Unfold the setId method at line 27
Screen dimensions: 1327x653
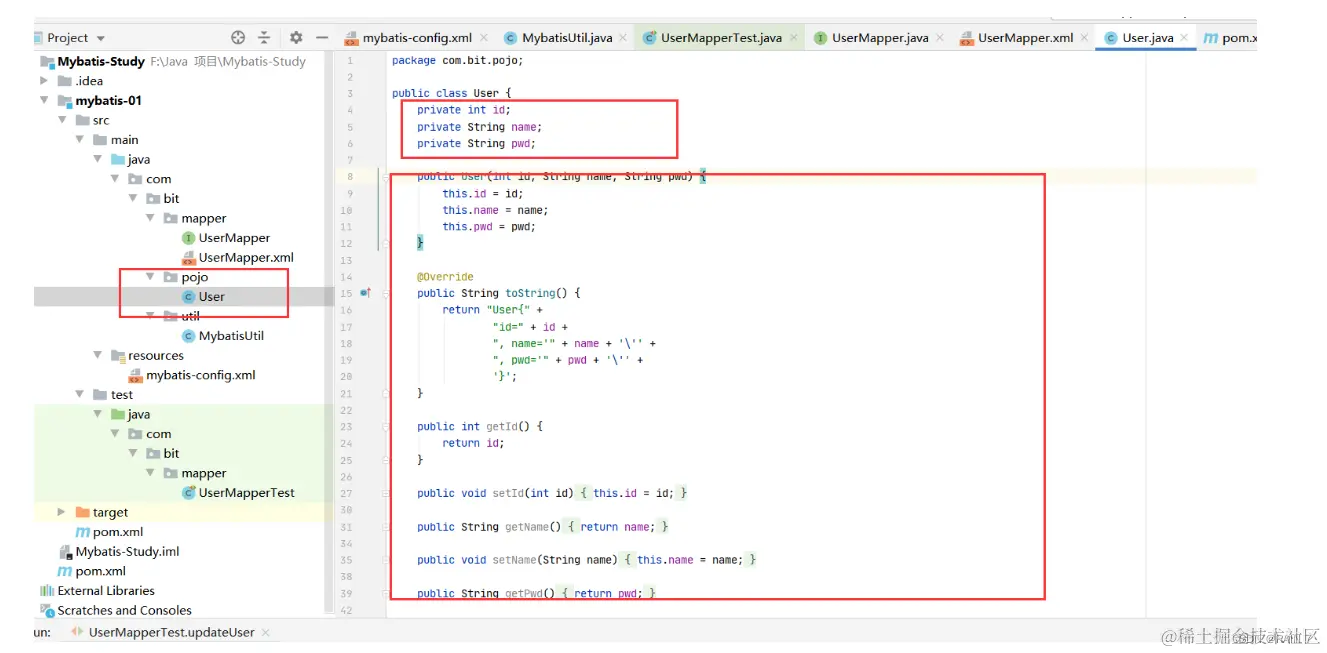tap(386, 493)
